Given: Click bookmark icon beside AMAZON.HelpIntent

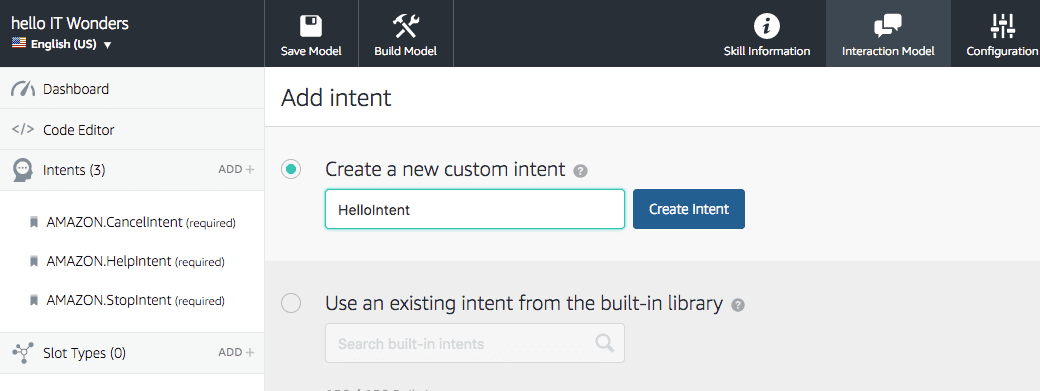Looking at the screenshot, I should click(34, 262).
